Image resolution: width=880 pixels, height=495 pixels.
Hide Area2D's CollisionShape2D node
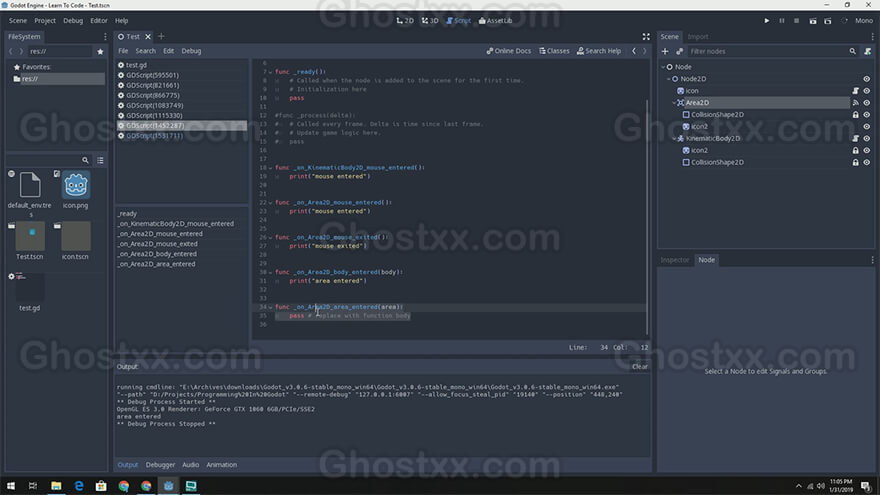pyautogui.click(x=867, y=114)
